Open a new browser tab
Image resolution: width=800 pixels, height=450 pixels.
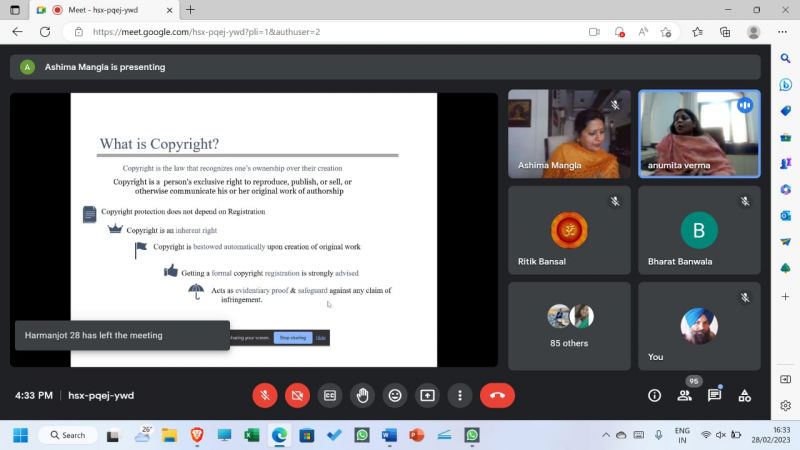tap(190, 9)
